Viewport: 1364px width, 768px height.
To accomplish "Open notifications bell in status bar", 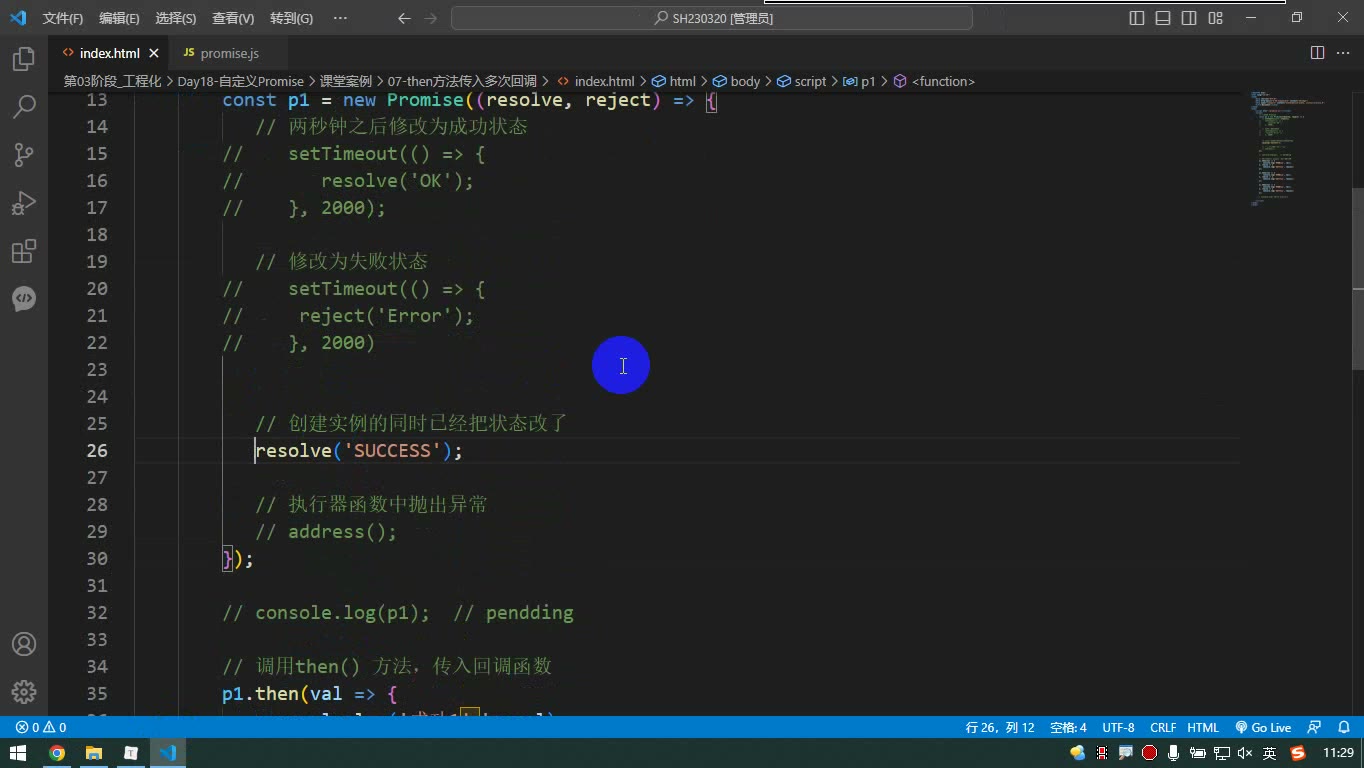I will tap(1342, 728).
